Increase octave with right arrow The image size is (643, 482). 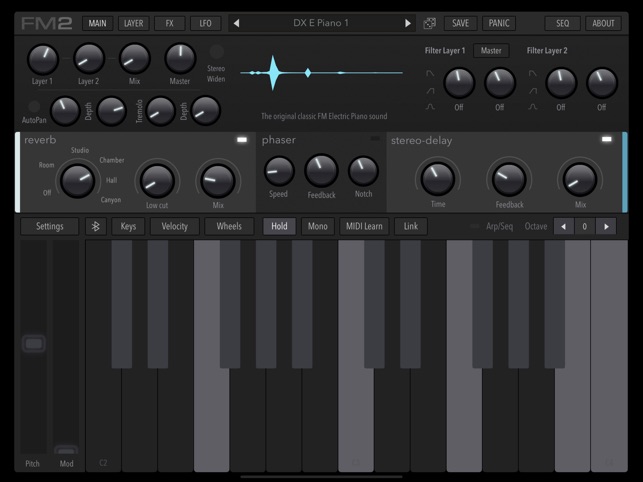click(x=606, y=226)
